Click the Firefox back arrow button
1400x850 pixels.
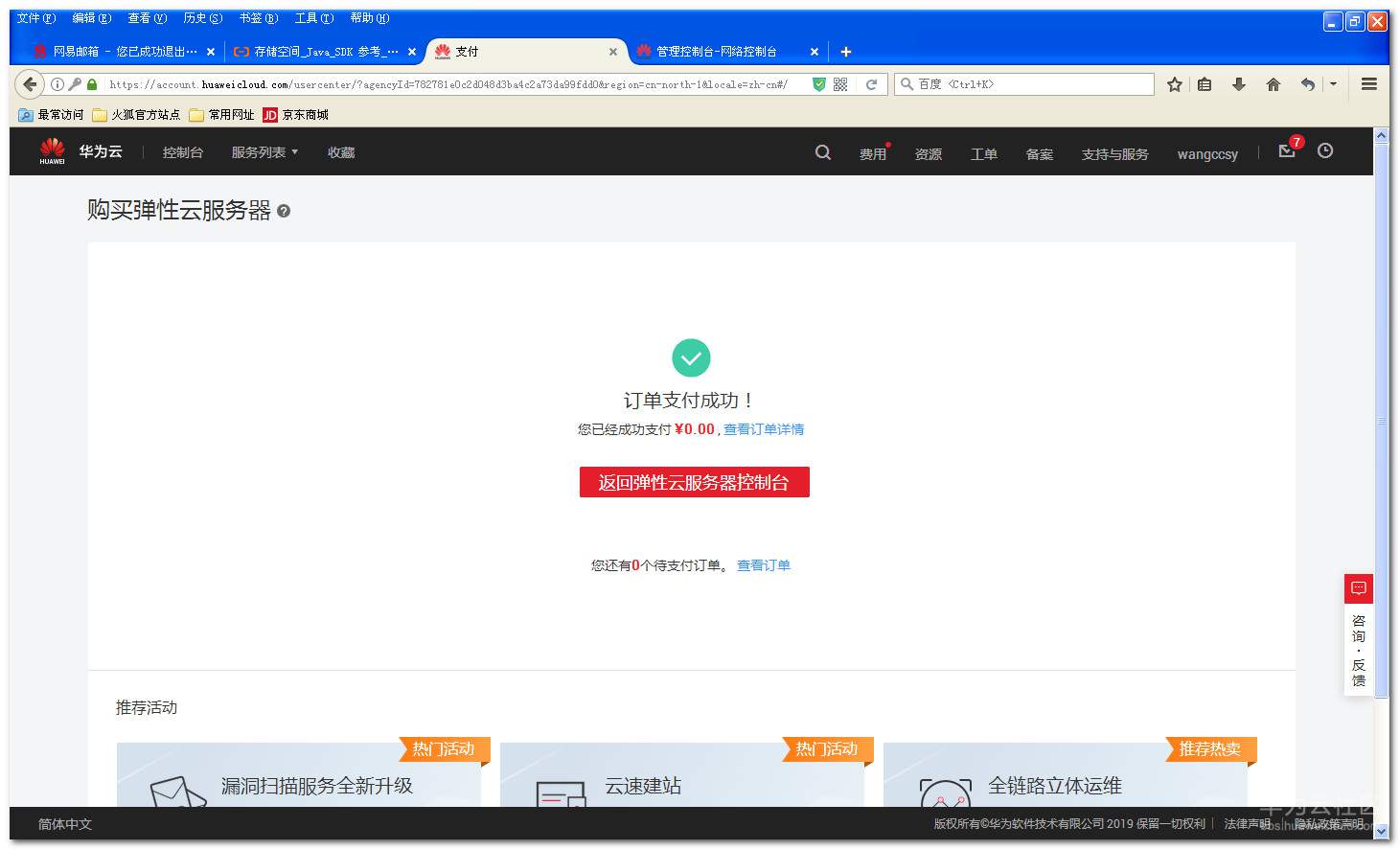[31, 84]
